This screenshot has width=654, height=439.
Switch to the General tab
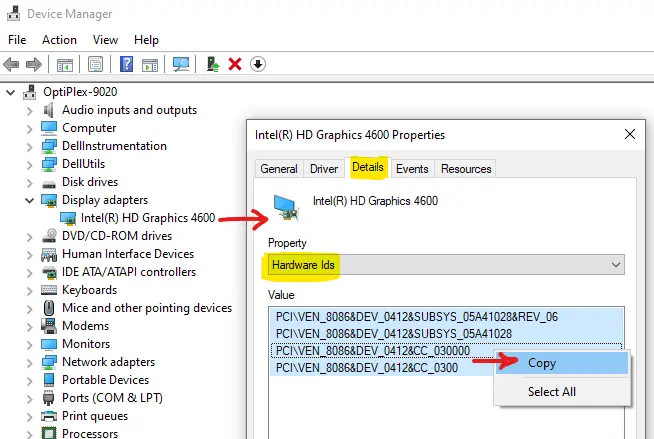[x=279, y=169]
